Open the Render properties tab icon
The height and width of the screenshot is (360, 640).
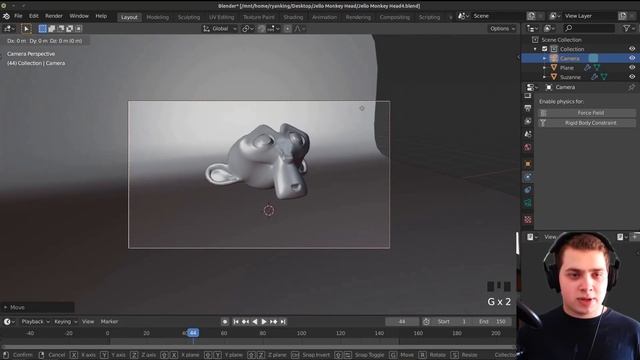tap(528, 96)
